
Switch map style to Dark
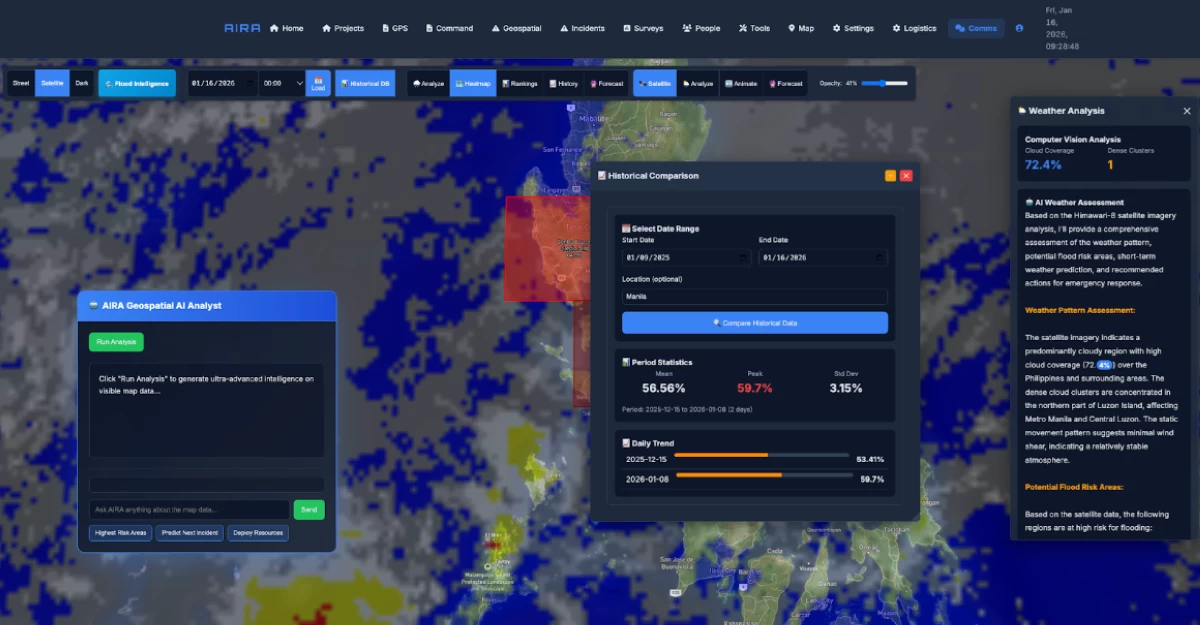point(82,83)
